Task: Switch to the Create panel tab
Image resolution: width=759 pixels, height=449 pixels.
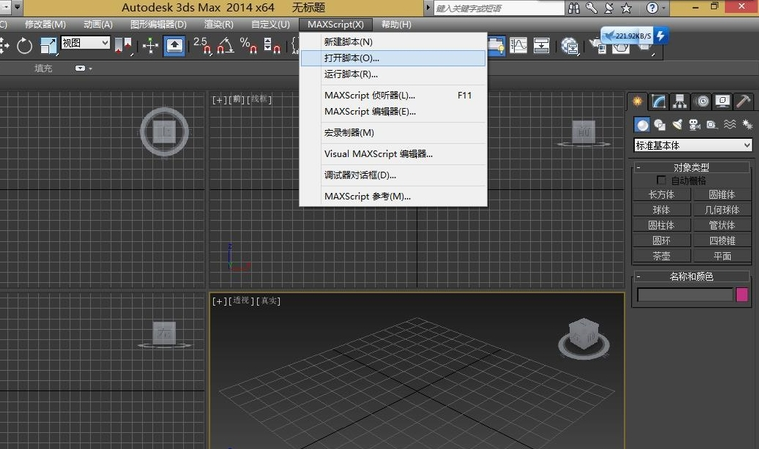Action: 638,101
